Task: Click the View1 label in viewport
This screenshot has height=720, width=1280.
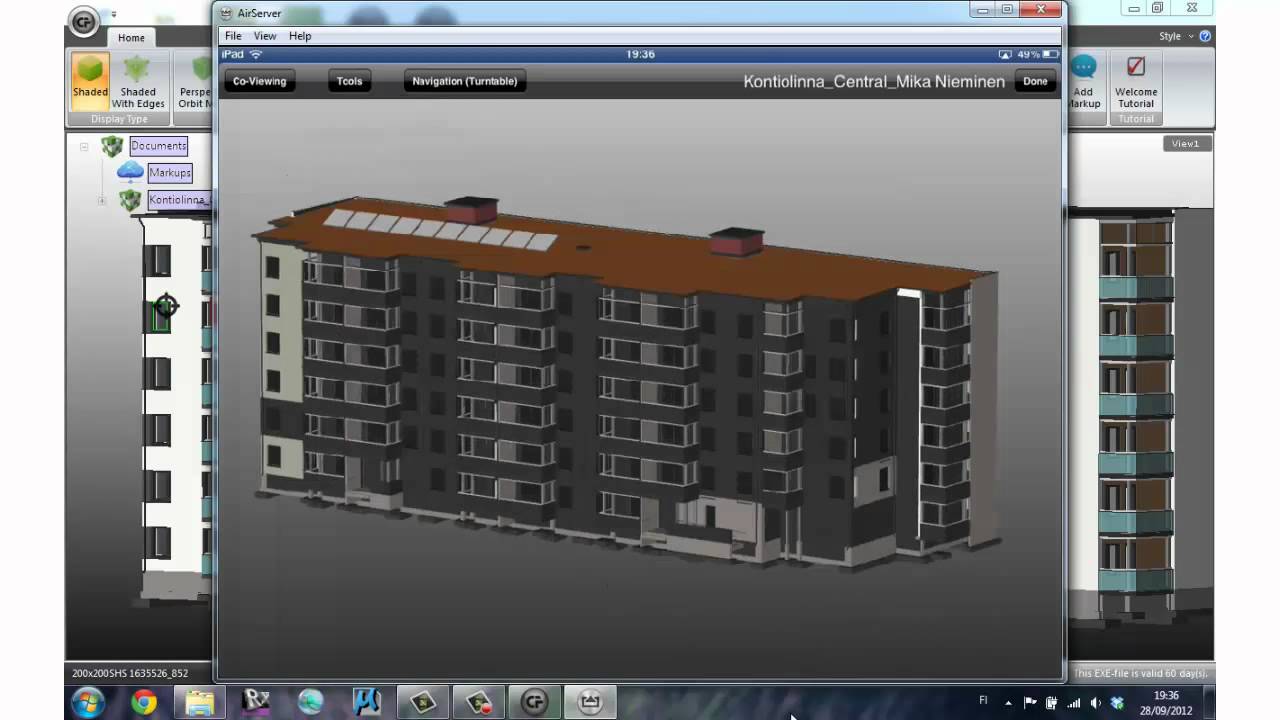Action: pyautogui.click(x=1186, y=144)
